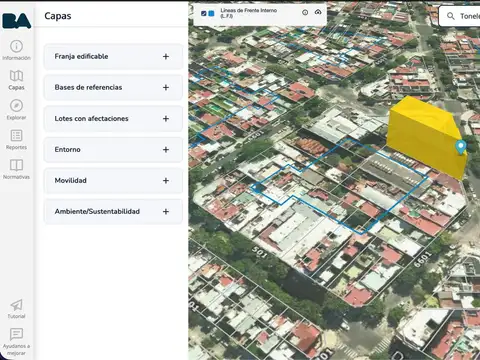
Task: Expand Movilidad with plus icon
Action: click(166, 181)
